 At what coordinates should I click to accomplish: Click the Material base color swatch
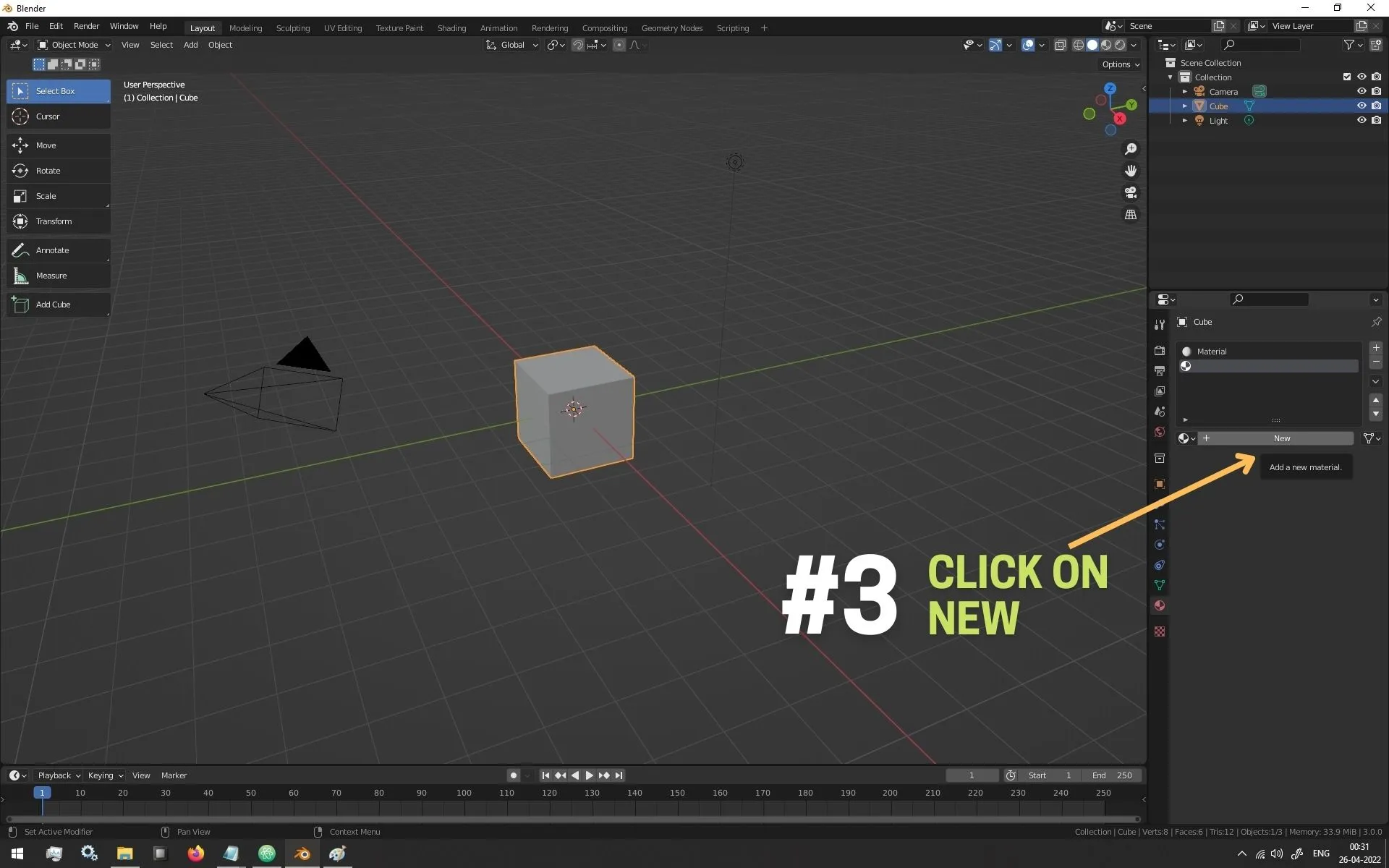[1187, 351]
